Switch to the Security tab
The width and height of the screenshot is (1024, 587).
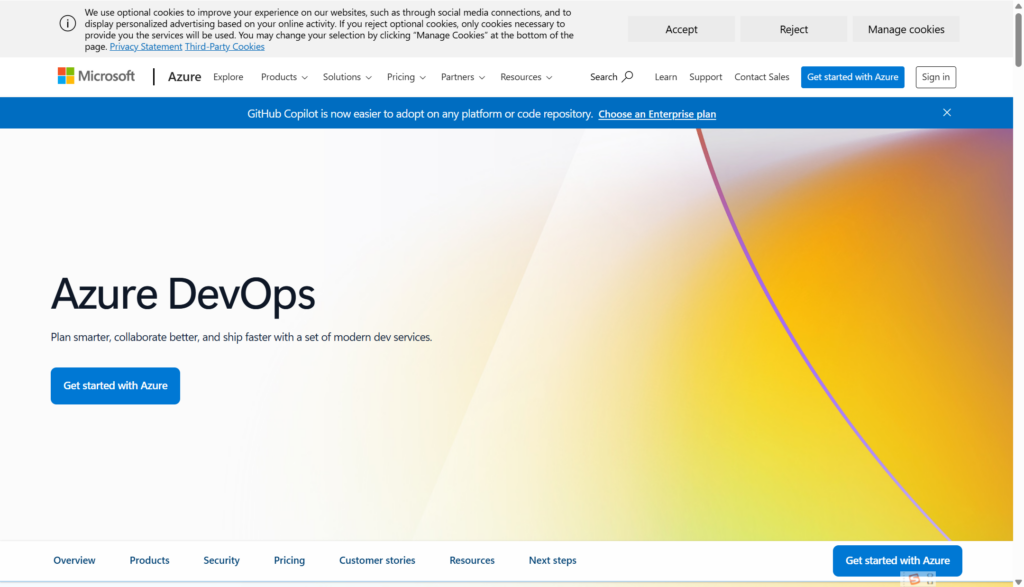tap(221, 560)
